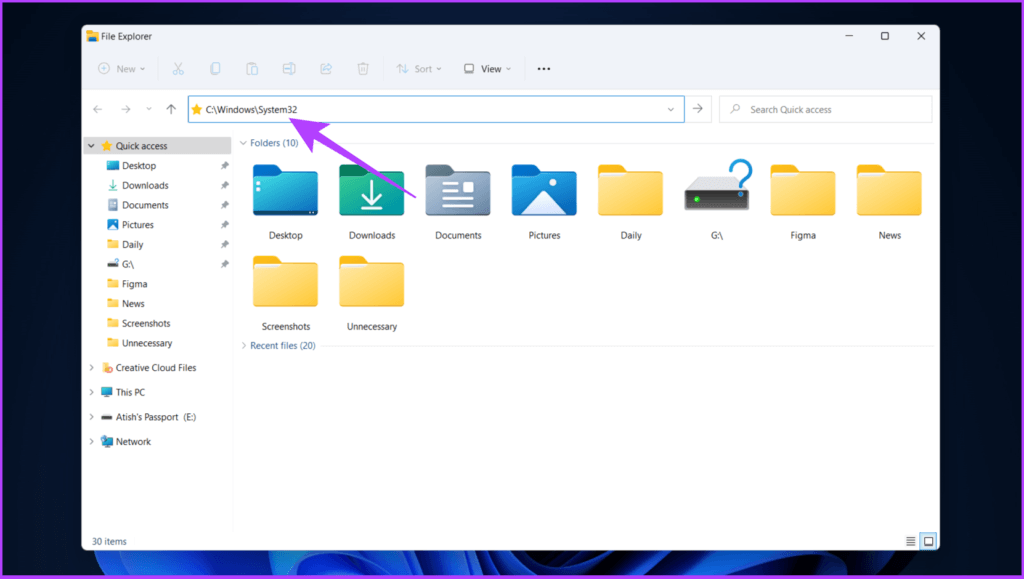The width and height of the screenshot is (1024, 579).
Task: Select the Desktop folder icon in main pane
Action: (285, 190)
